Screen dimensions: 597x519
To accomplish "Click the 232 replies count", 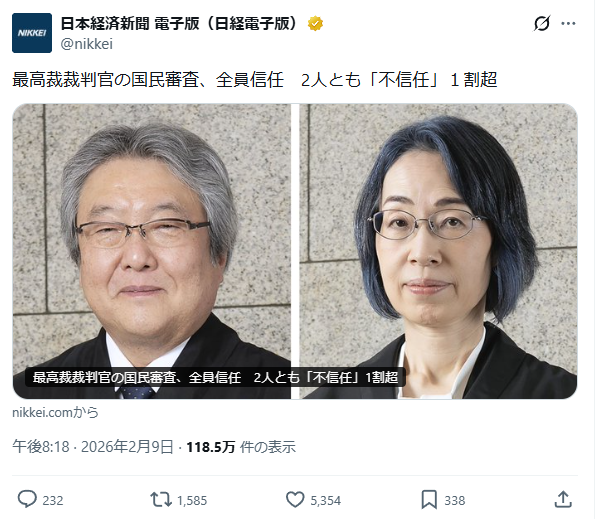I will [53, 500].
